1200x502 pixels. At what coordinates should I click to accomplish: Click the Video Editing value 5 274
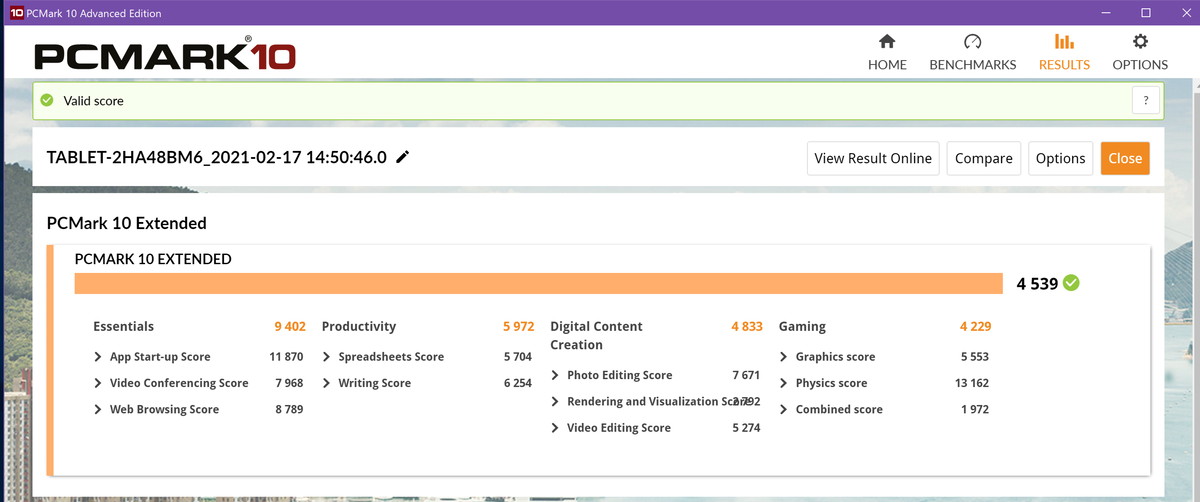click(x=746, y=428)
